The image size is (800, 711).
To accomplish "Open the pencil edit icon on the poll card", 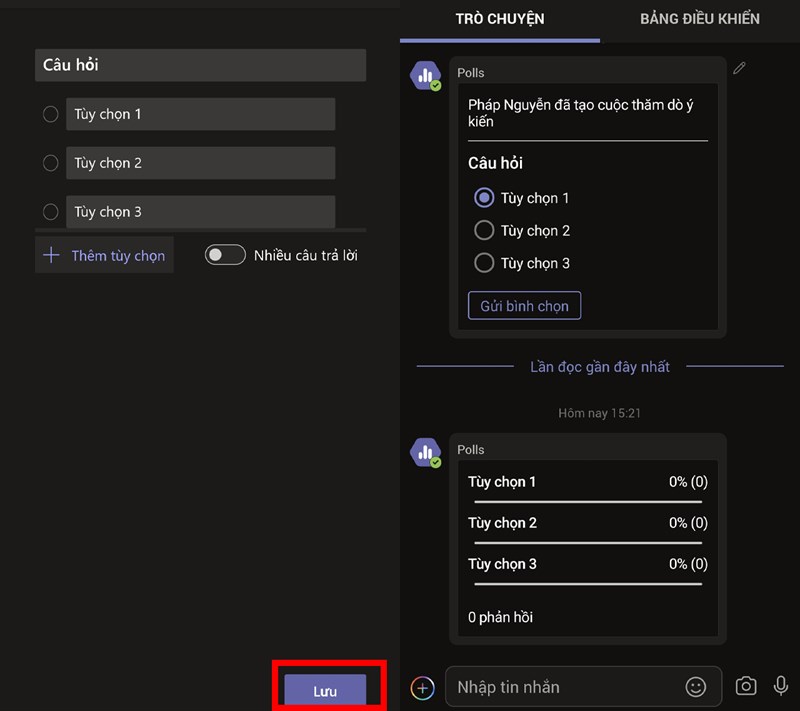I will pos(739,68).
